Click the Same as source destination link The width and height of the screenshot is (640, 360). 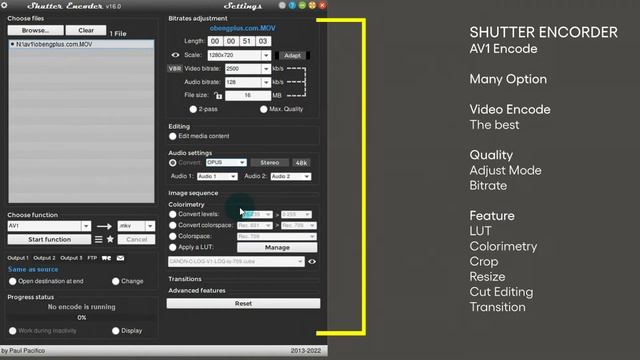(33, 269)
